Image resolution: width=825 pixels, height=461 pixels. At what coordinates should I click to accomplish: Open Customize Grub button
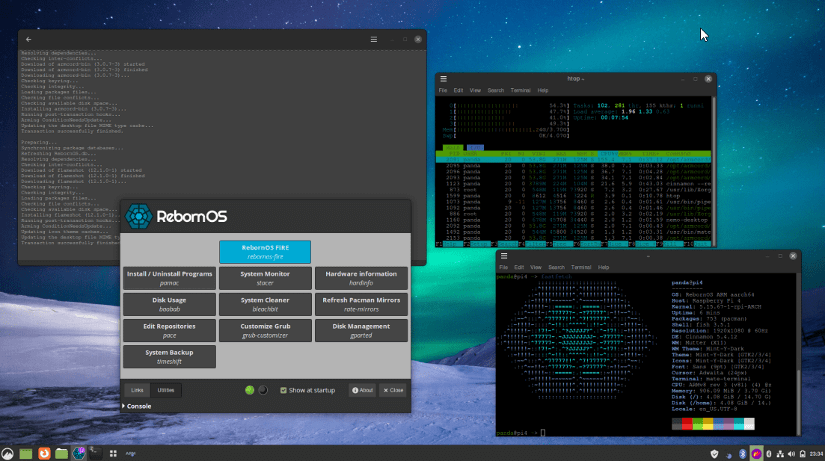click(x=265, y=330)
